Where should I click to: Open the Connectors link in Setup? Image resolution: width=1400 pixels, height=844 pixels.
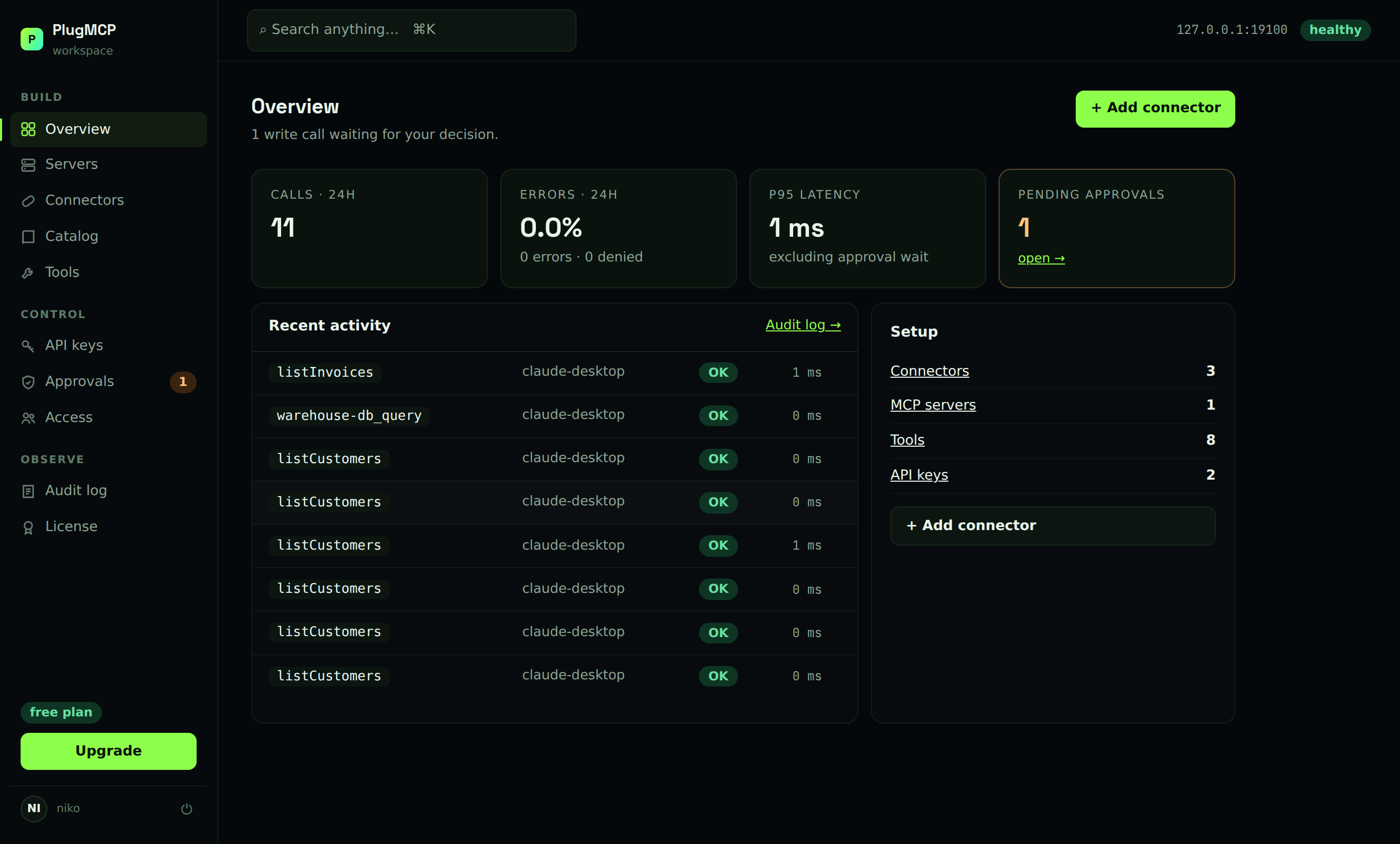click(930, 372)
